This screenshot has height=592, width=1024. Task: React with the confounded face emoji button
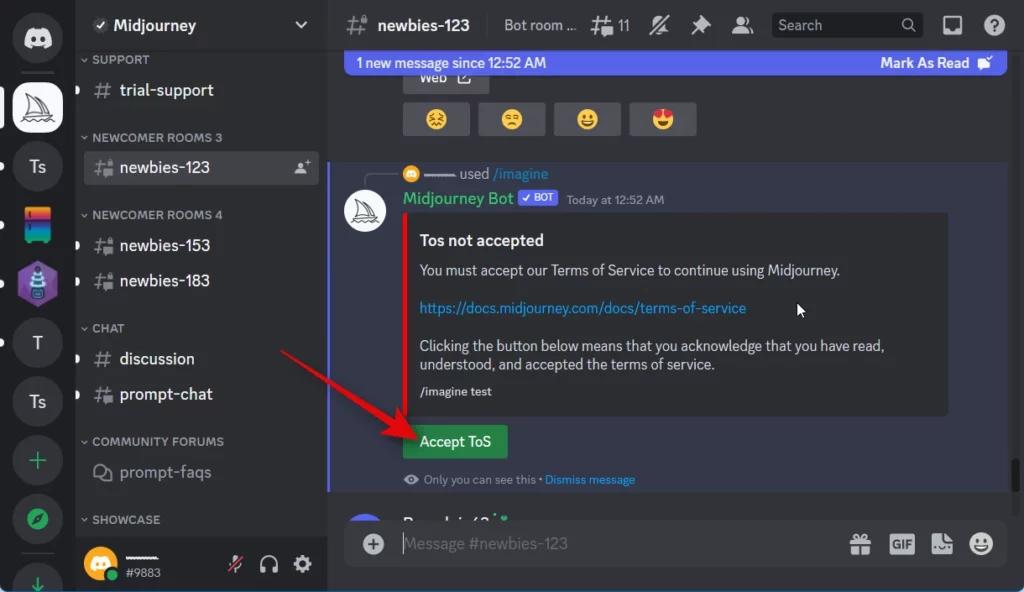click(x=436, y=119)
